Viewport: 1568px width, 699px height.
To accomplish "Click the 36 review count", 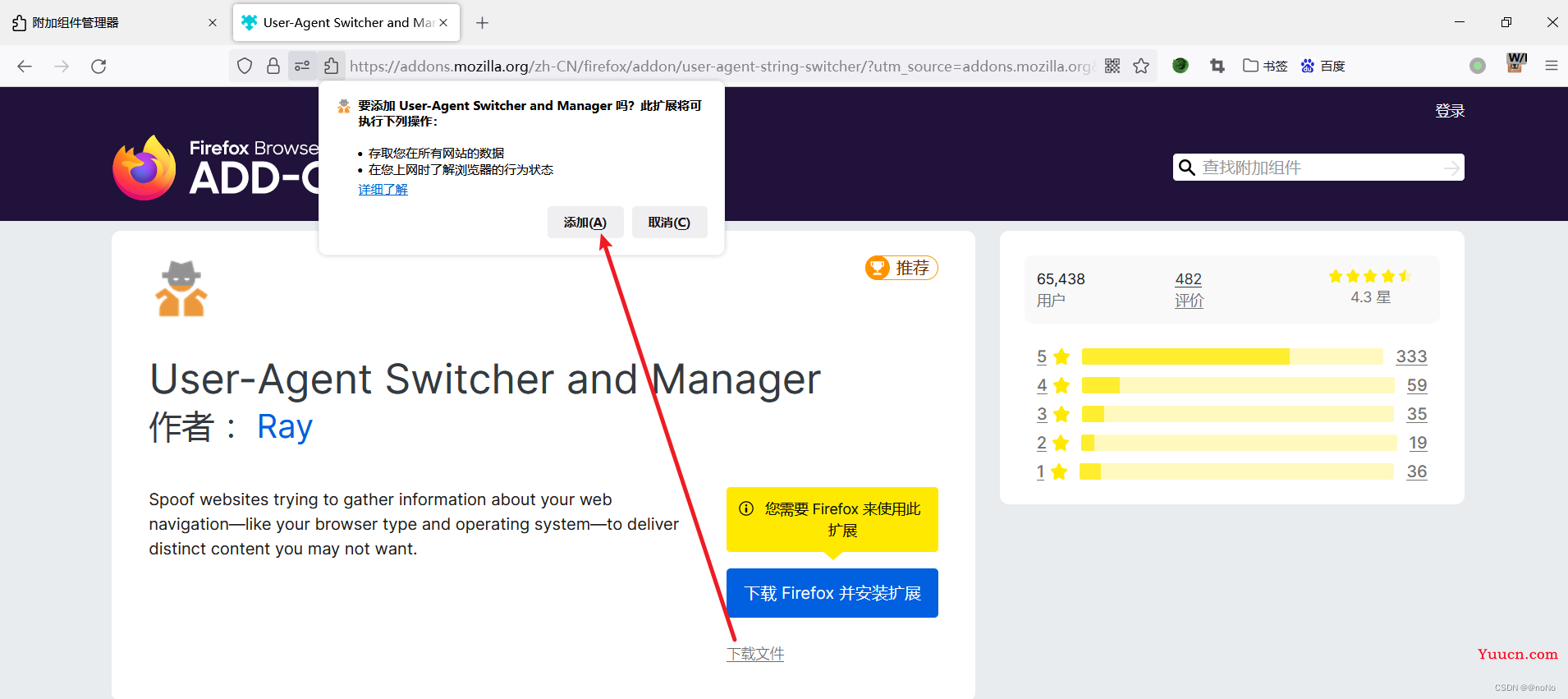I will tap(1417, 471).
